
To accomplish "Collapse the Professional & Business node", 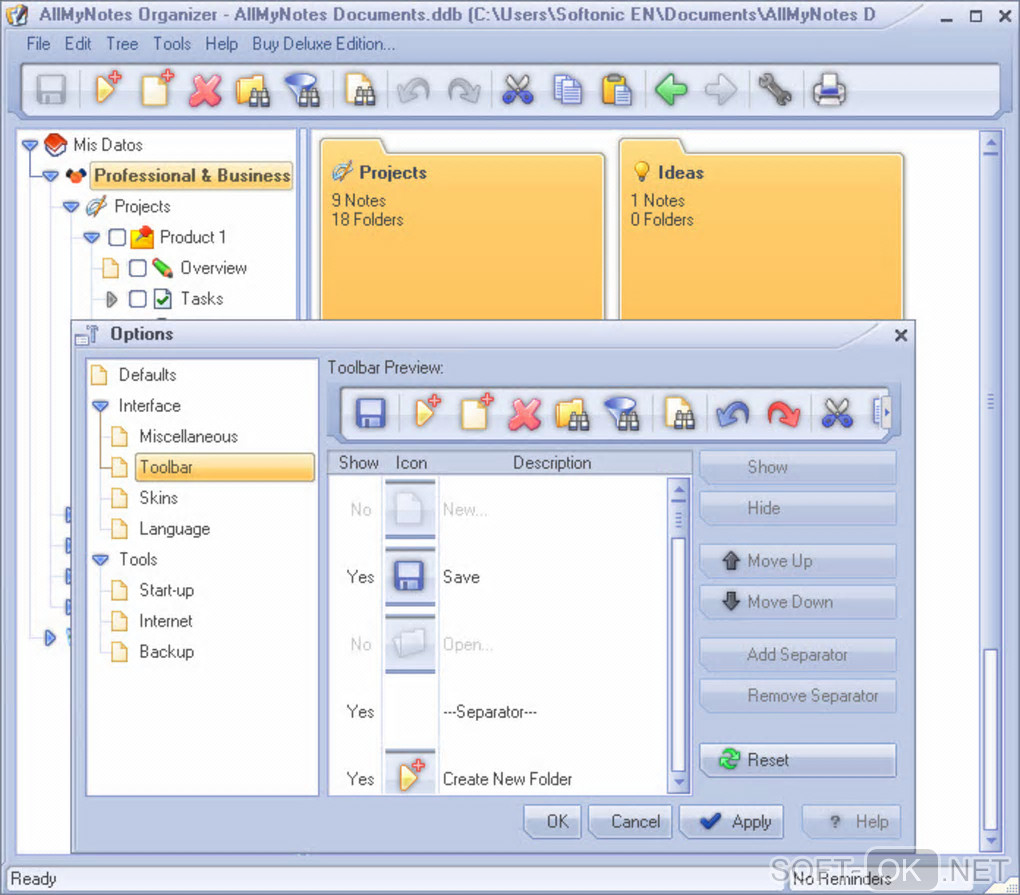I will pyautogui.click(x=50, y=176).
